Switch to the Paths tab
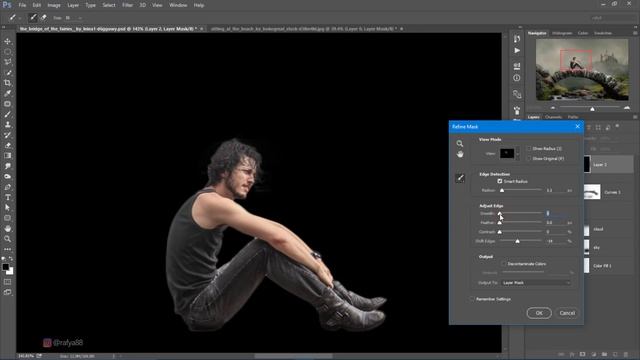Screen dimensions: 640x360 click(573, 117)
